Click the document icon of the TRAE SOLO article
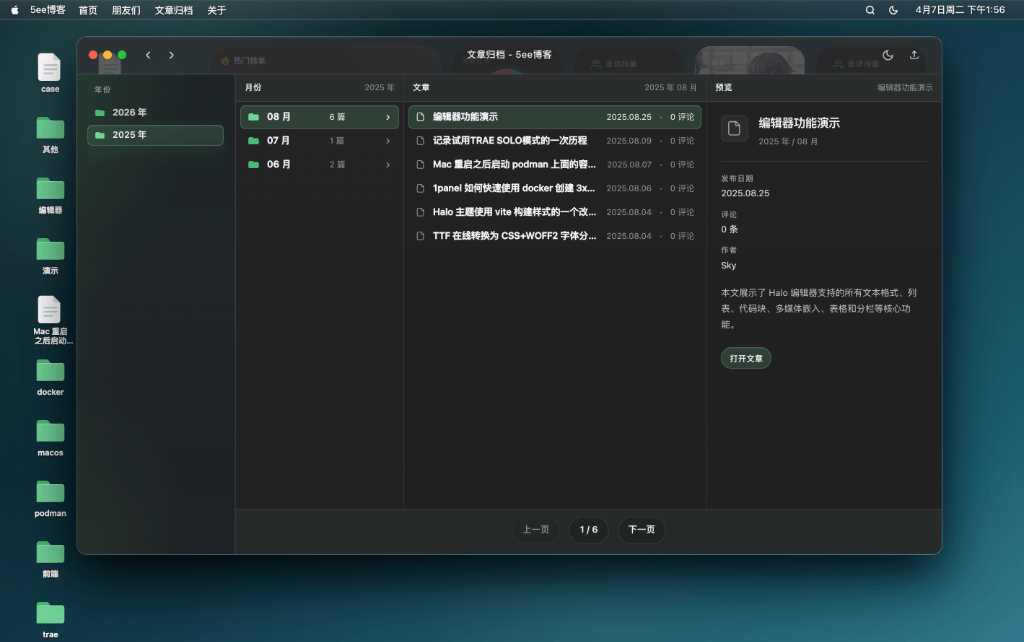The width and height of the screenshot is (1024, 642). click(419, 140)
